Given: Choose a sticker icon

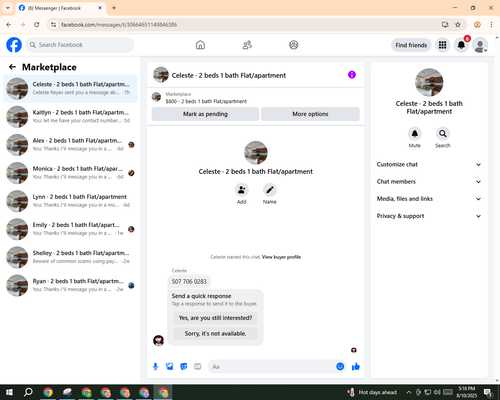Looking at the screenshot, I should 184,367.
